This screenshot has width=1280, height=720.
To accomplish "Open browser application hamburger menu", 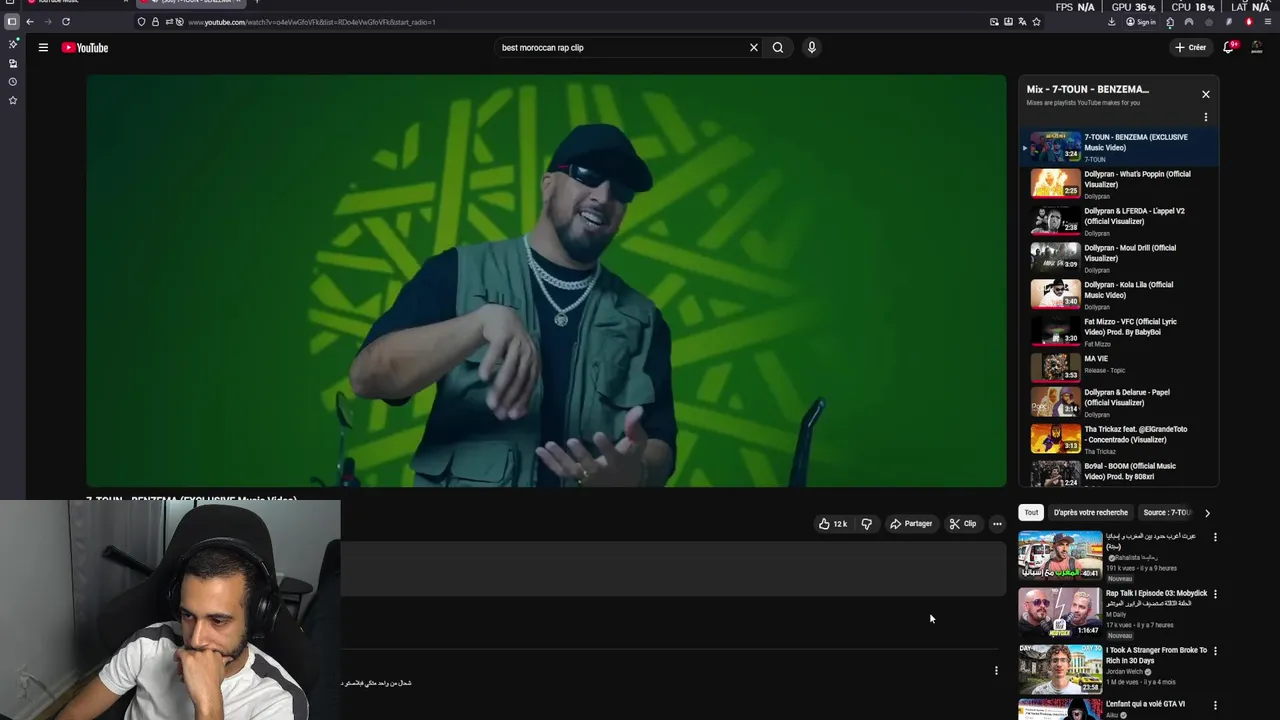I will (x=1267, y=22).
